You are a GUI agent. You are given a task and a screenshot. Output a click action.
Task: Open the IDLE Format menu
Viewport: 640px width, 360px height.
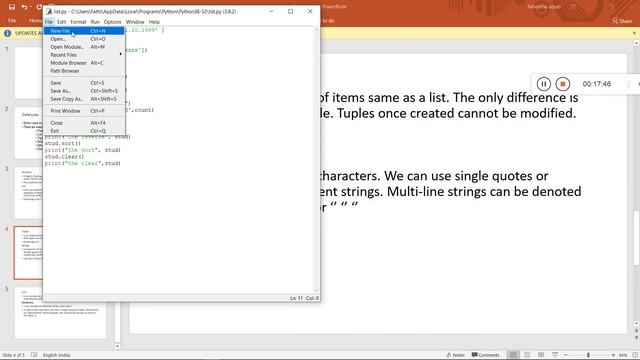(x=78, y=22)
